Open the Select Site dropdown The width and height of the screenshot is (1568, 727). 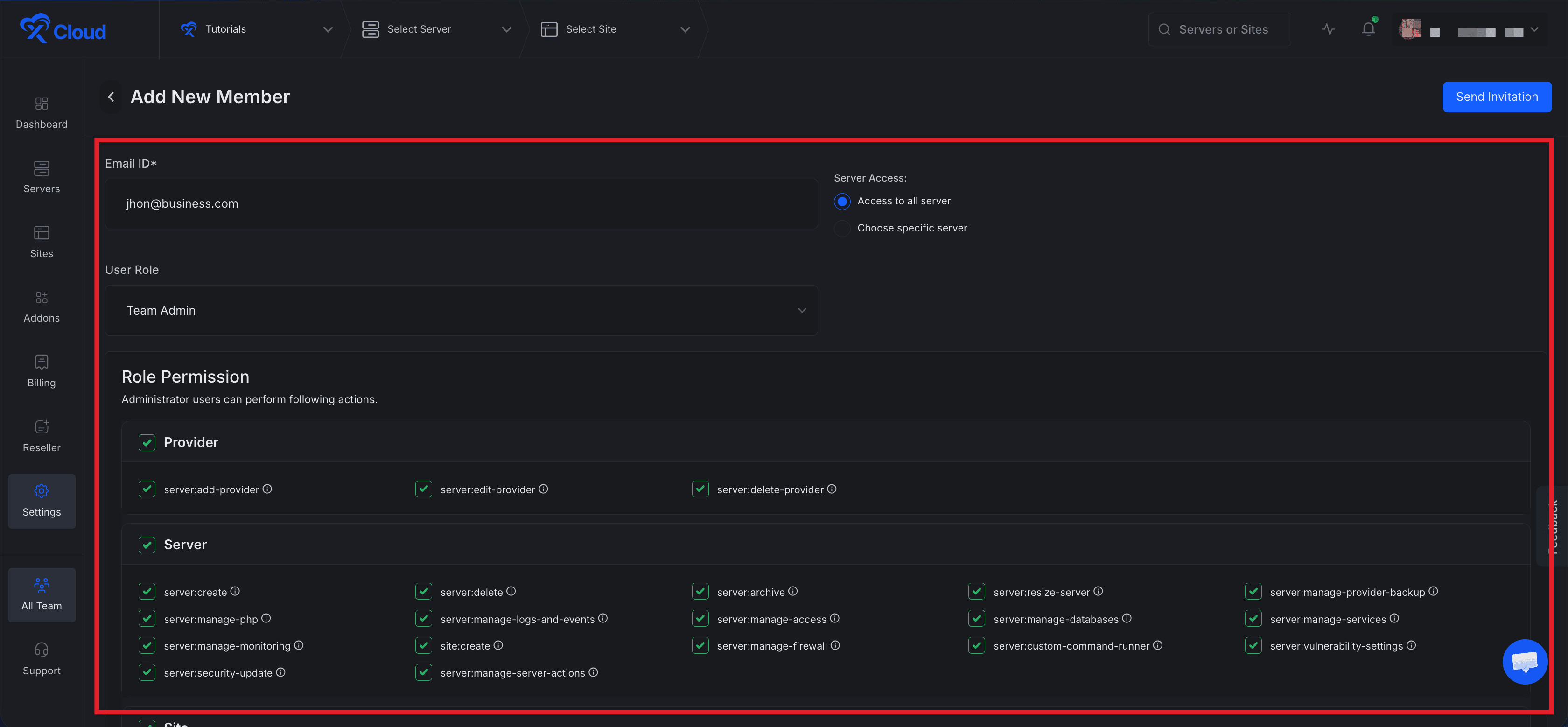615,29
